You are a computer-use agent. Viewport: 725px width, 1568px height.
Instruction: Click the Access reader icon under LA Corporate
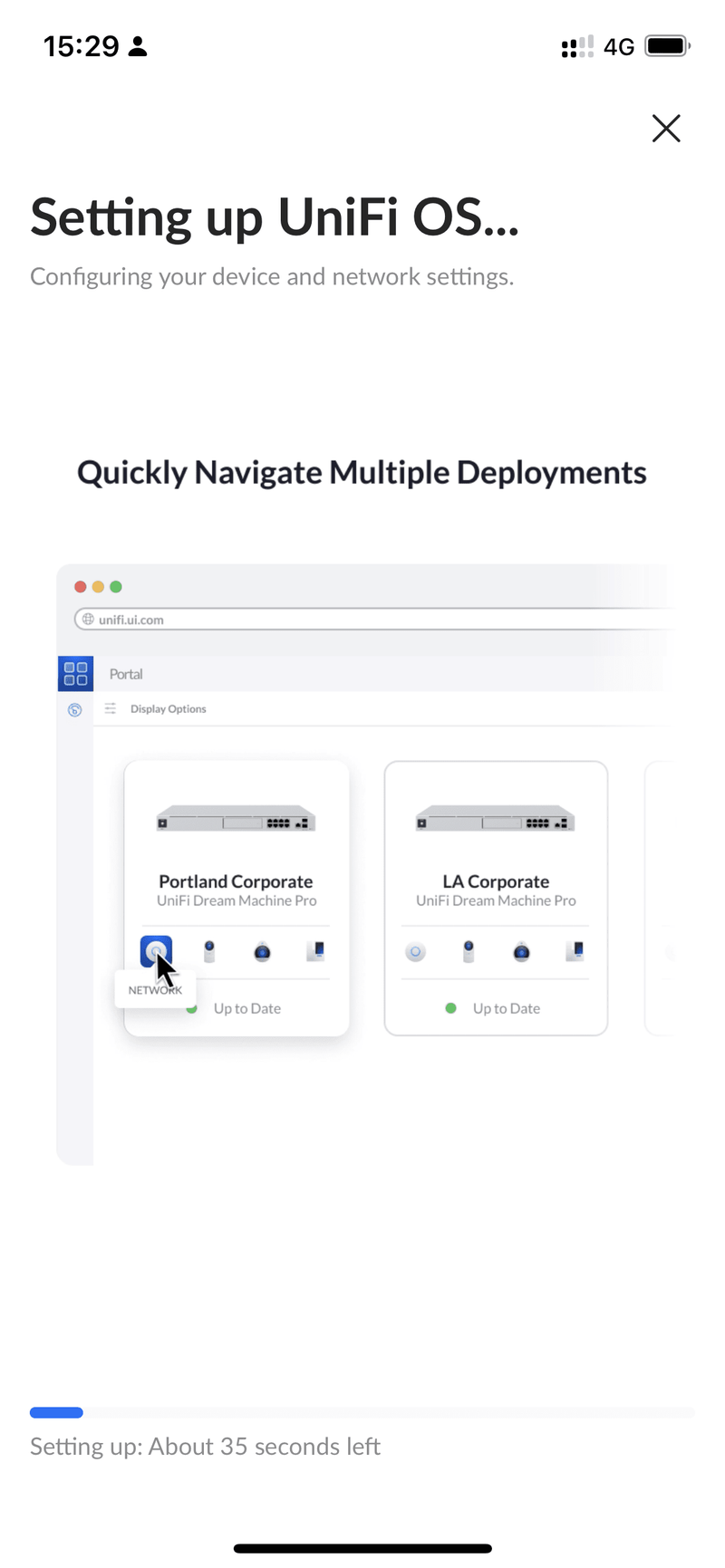(575, 951)
